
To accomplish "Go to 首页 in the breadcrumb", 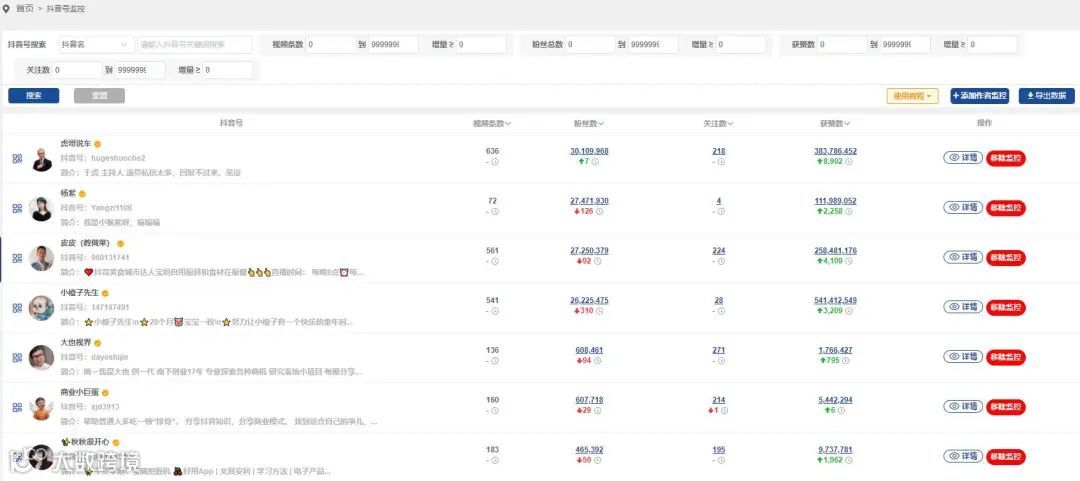I will (x=25, y=9).
